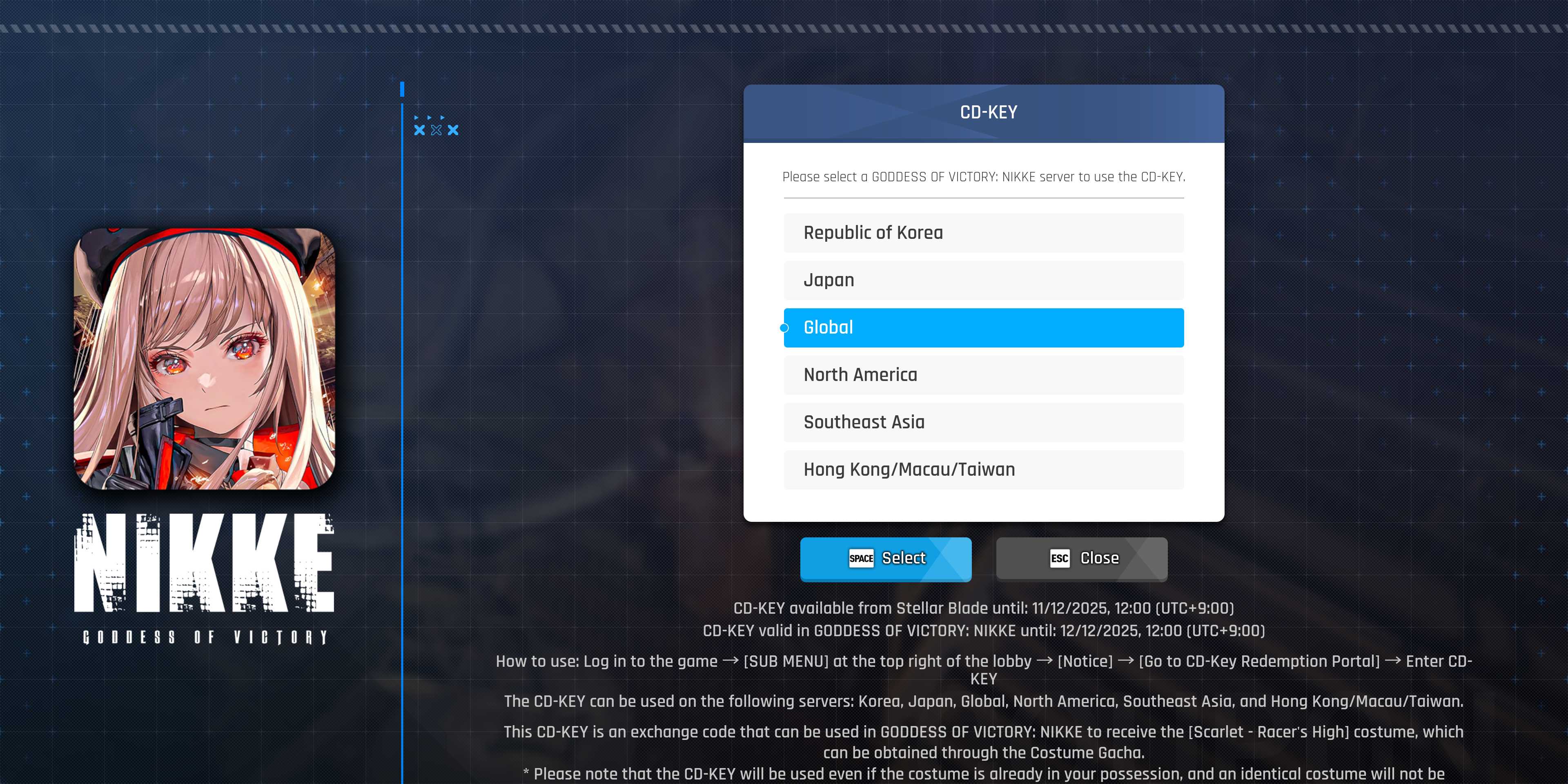Click the supported servers list sentence
The width and height of the screenshot is (1568, 784).
point(984,701)
